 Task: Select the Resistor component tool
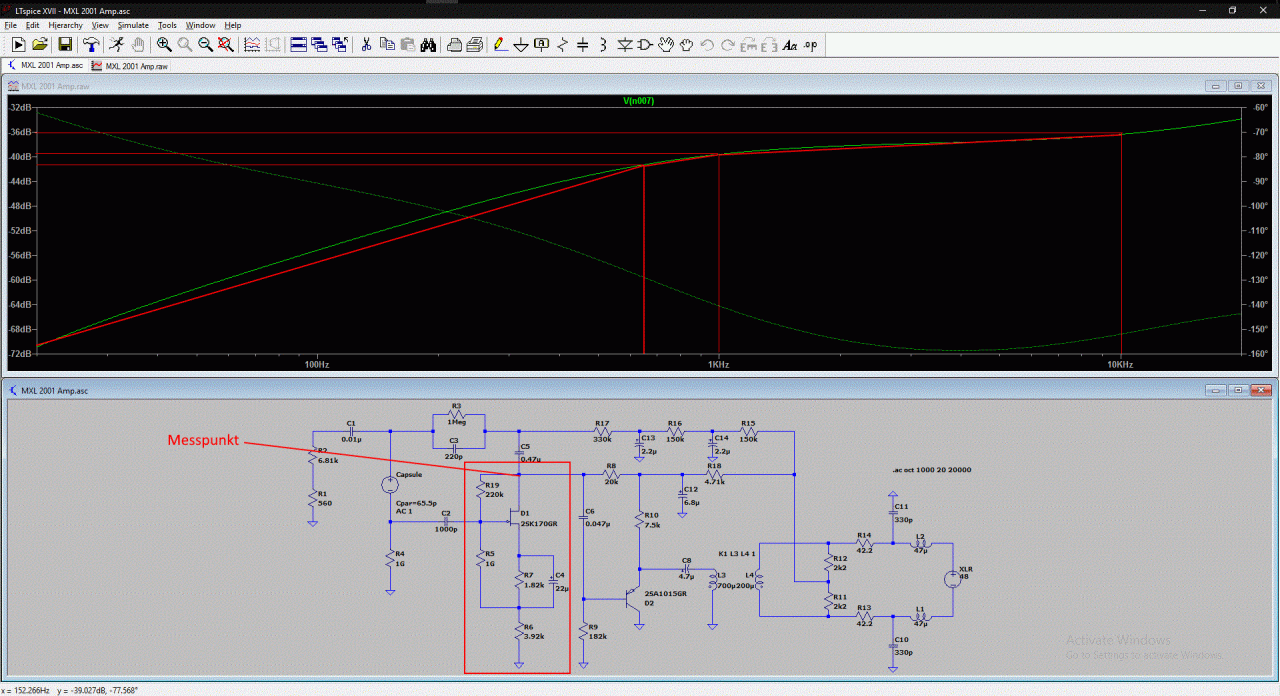pyautogui.click(x=562, y=45)
